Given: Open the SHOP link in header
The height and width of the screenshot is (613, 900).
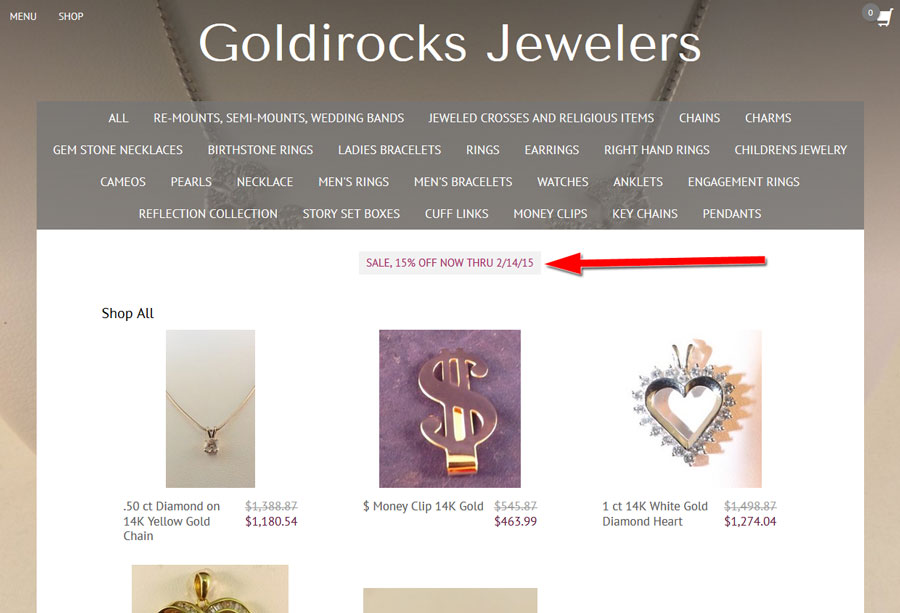Looking at the screenshot, I should pos(71,17).
